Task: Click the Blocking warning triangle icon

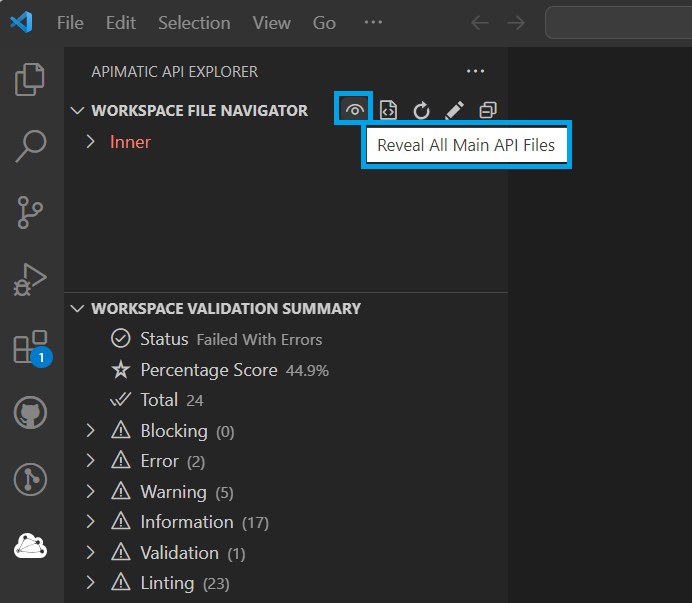Action: point(120,430)
